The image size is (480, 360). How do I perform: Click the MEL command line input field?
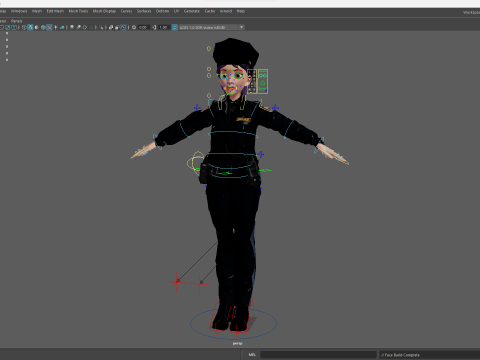[x=318, y=355]
